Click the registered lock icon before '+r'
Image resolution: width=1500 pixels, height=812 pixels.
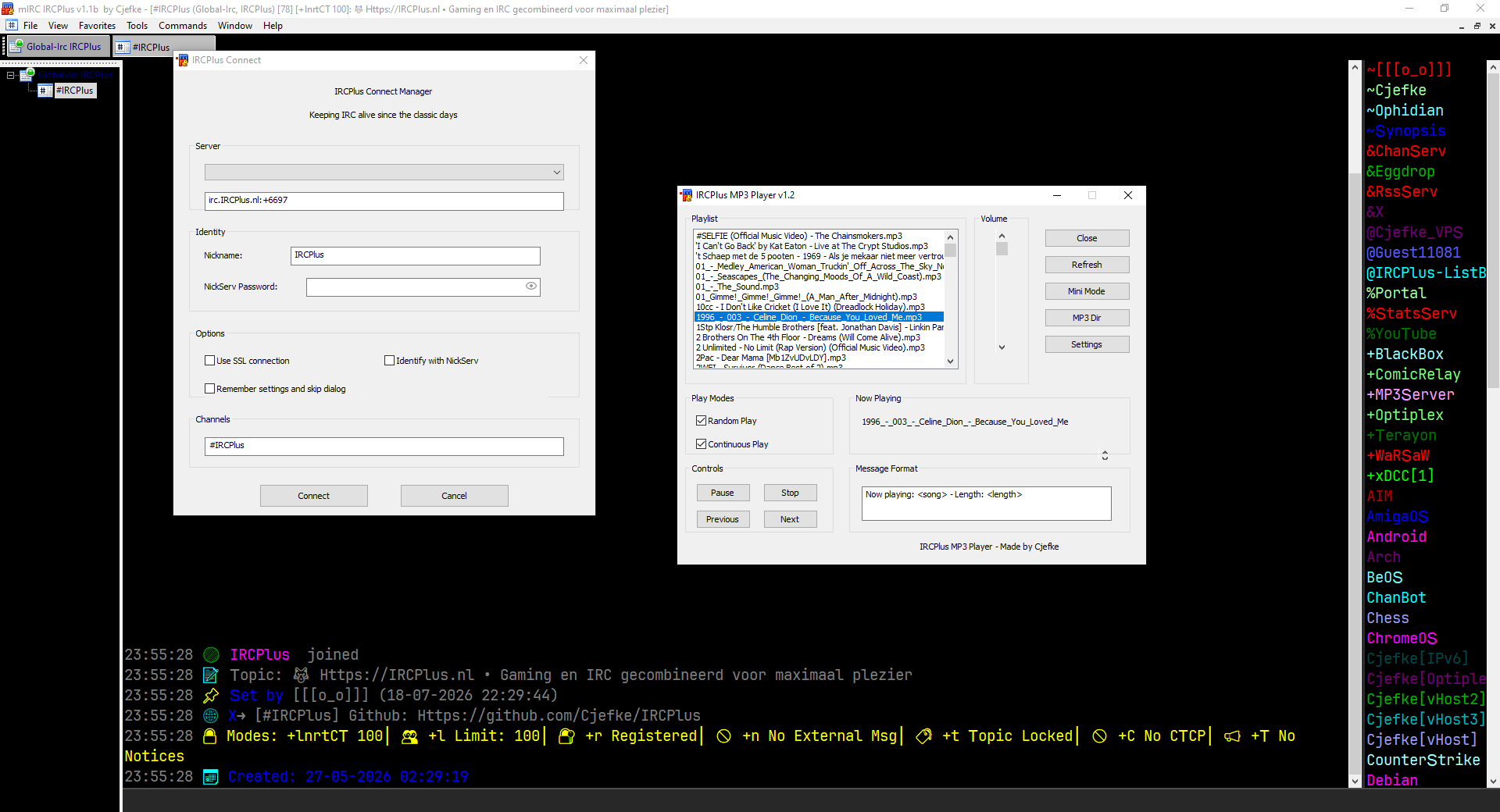pyautogui.click(x=567, y=736)
